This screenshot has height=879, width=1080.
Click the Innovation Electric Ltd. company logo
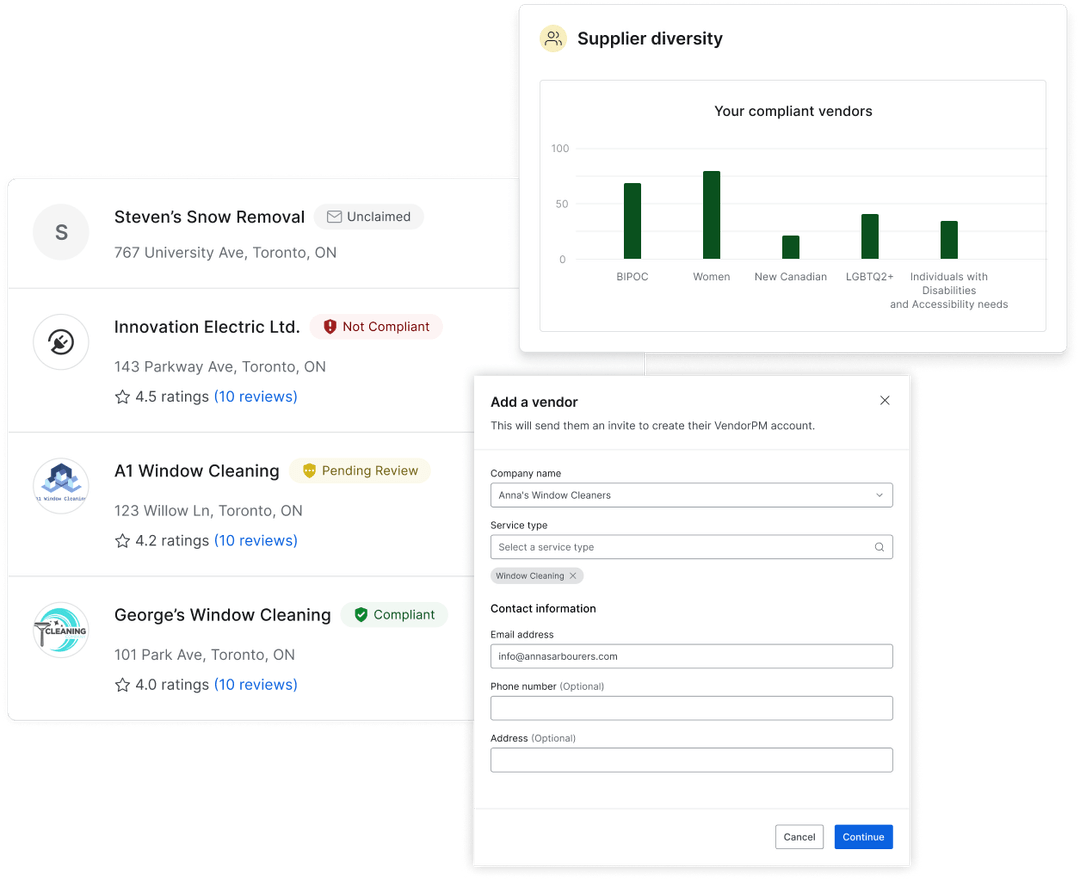[61, 342]
